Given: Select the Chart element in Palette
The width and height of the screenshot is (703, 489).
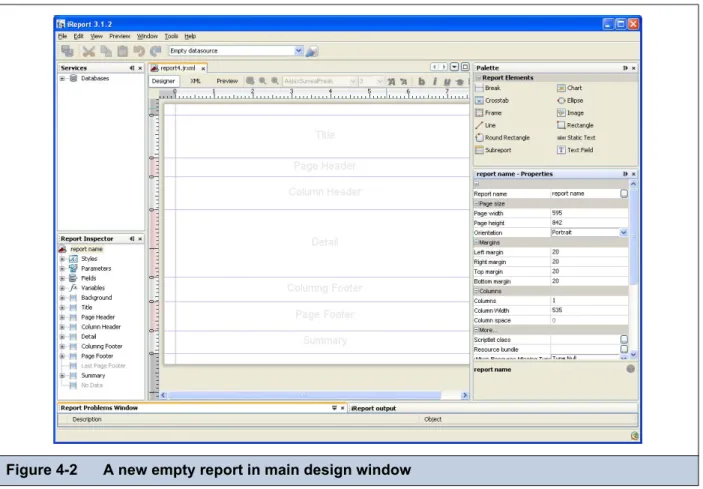Looking at the screenshot, I should coord(569,88).
